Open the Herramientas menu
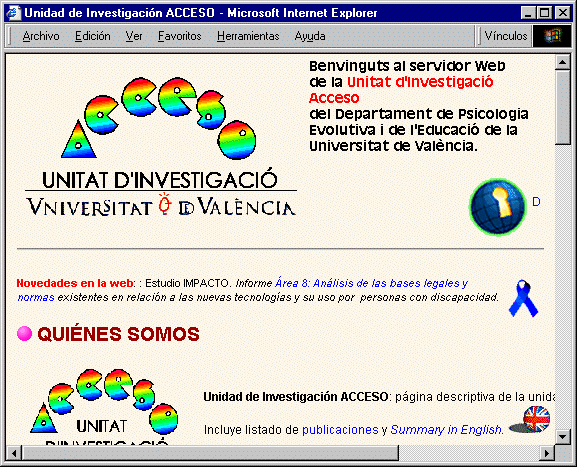The height and width of the screenshot is (467, 577). click(x=248, y=36)
